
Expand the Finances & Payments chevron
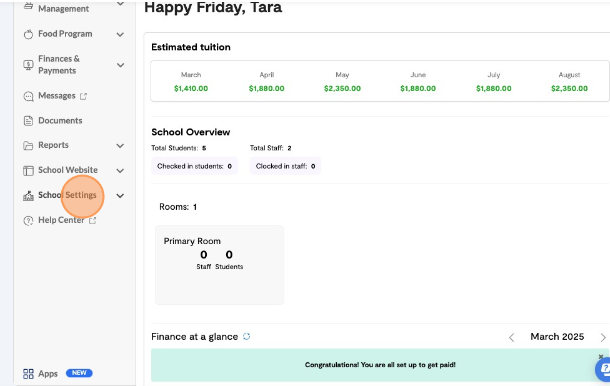(x=121, y=65)
